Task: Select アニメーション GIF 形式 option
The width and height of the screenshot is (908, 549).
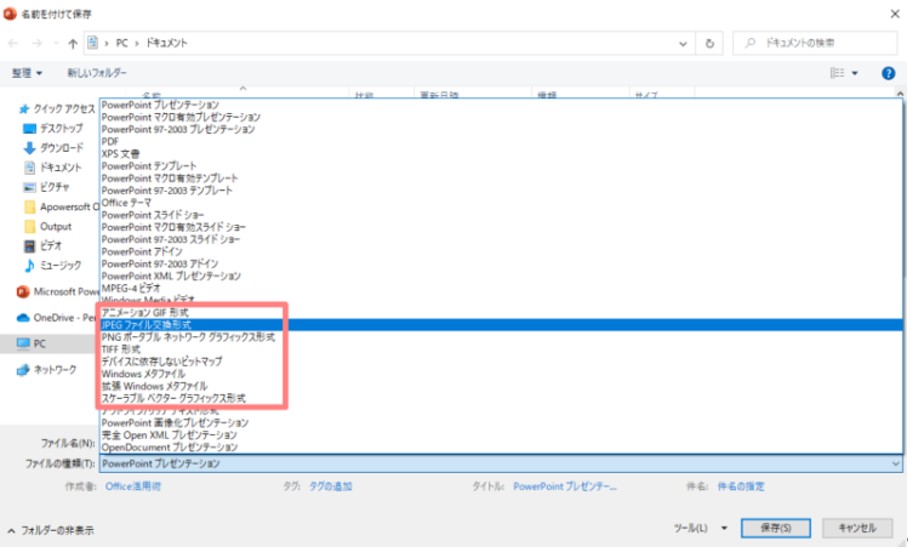Action: click(145, 313)
